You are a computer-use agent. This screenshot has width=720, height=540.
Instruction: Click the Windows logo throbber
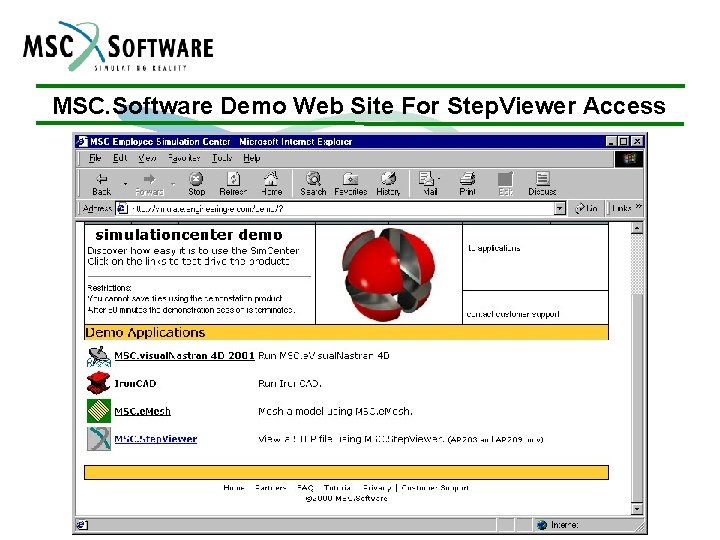tap(629, 159)
